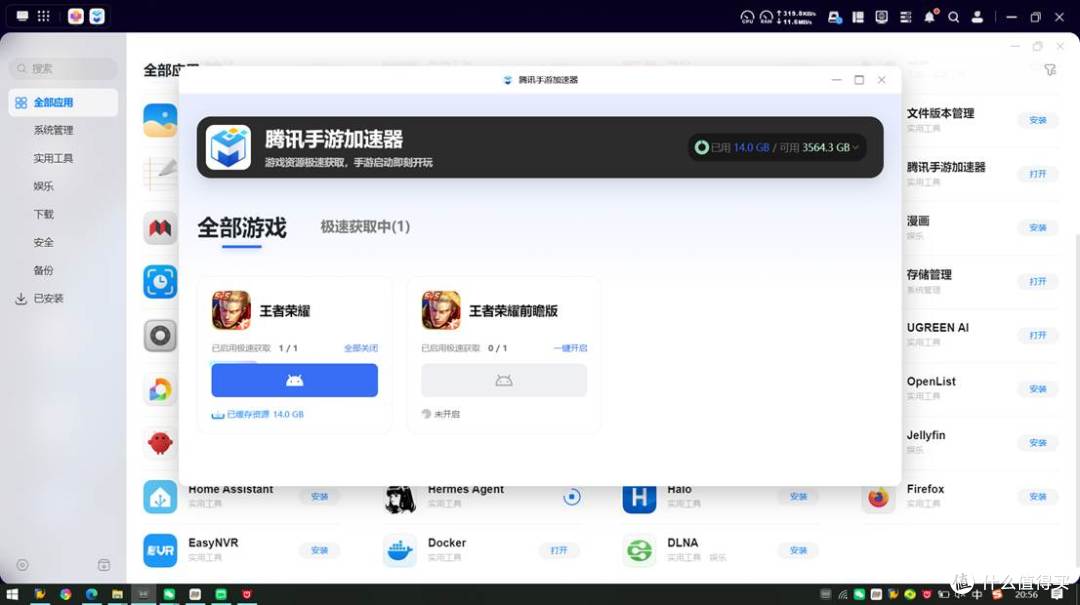The height and width of the screenshot is (605, 1080).
Task: Install Home Assistant app
Action: pyautogui.click(x=320, y=496)
